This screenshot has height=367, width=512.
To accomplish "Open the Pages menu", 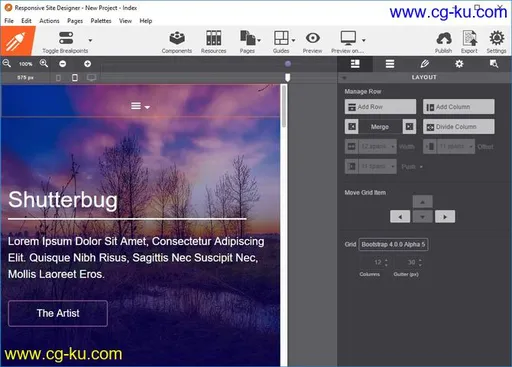I will point(75,21).
